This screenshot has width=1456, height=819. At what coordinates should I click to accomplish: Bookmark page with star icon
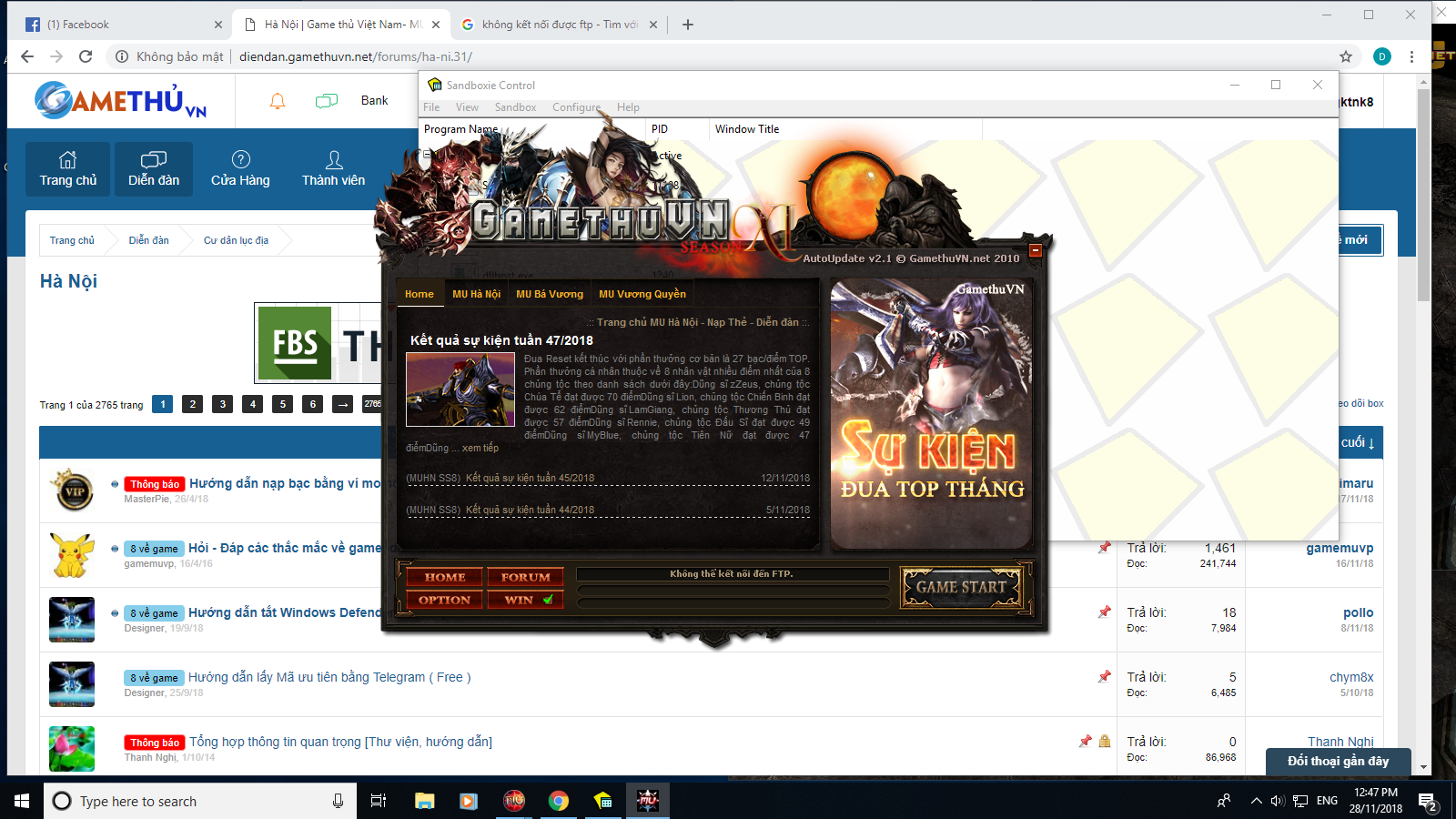click(x=1346, y=56)
